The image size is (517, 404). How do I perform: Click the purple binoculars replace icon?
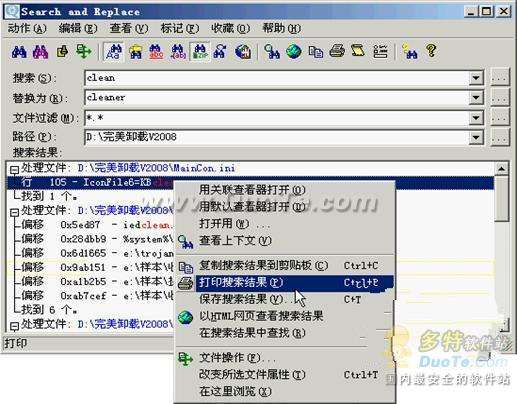pyautogui.click(x=40, y=52)
